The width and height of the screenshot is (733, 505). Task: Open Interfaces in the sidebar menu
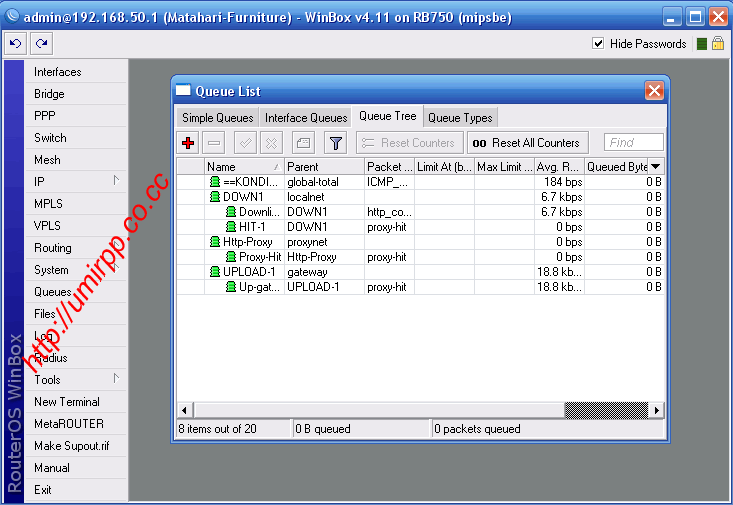click(76, 72)
